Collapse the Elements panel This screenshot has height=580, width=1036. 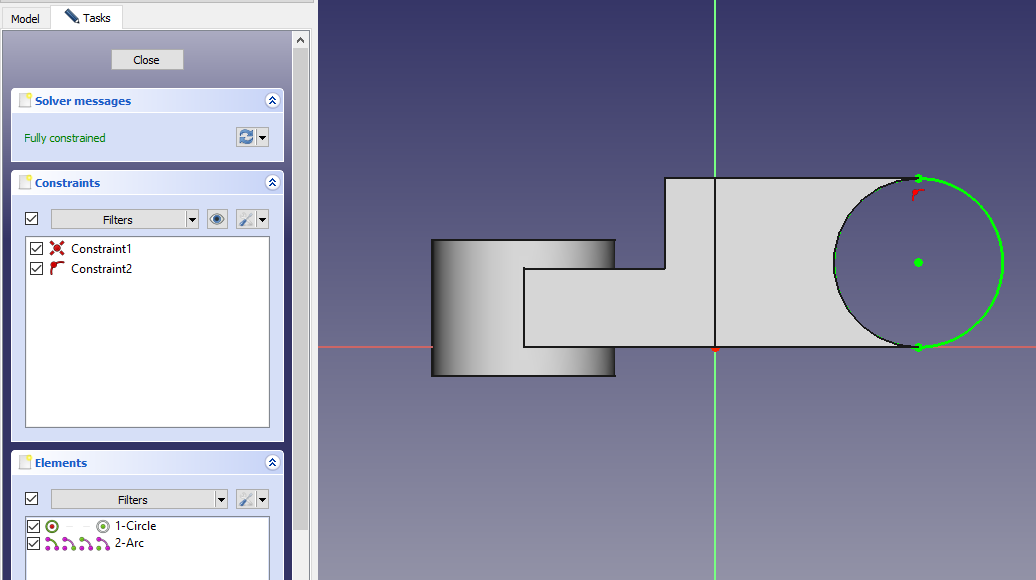tap(272, 463)
